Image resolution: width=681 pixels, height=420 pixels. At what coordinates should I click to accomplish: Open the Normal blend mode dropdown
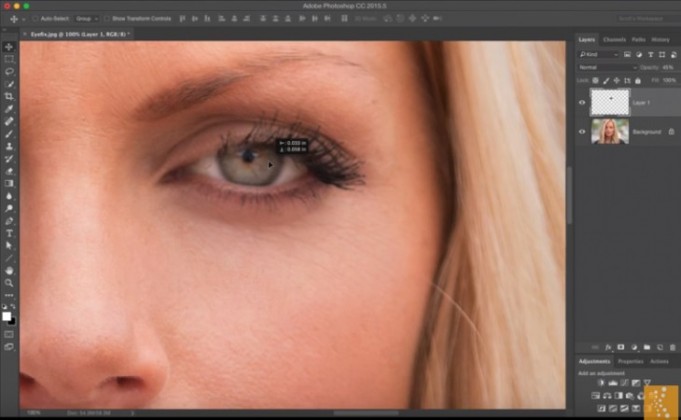pos(607,67)
